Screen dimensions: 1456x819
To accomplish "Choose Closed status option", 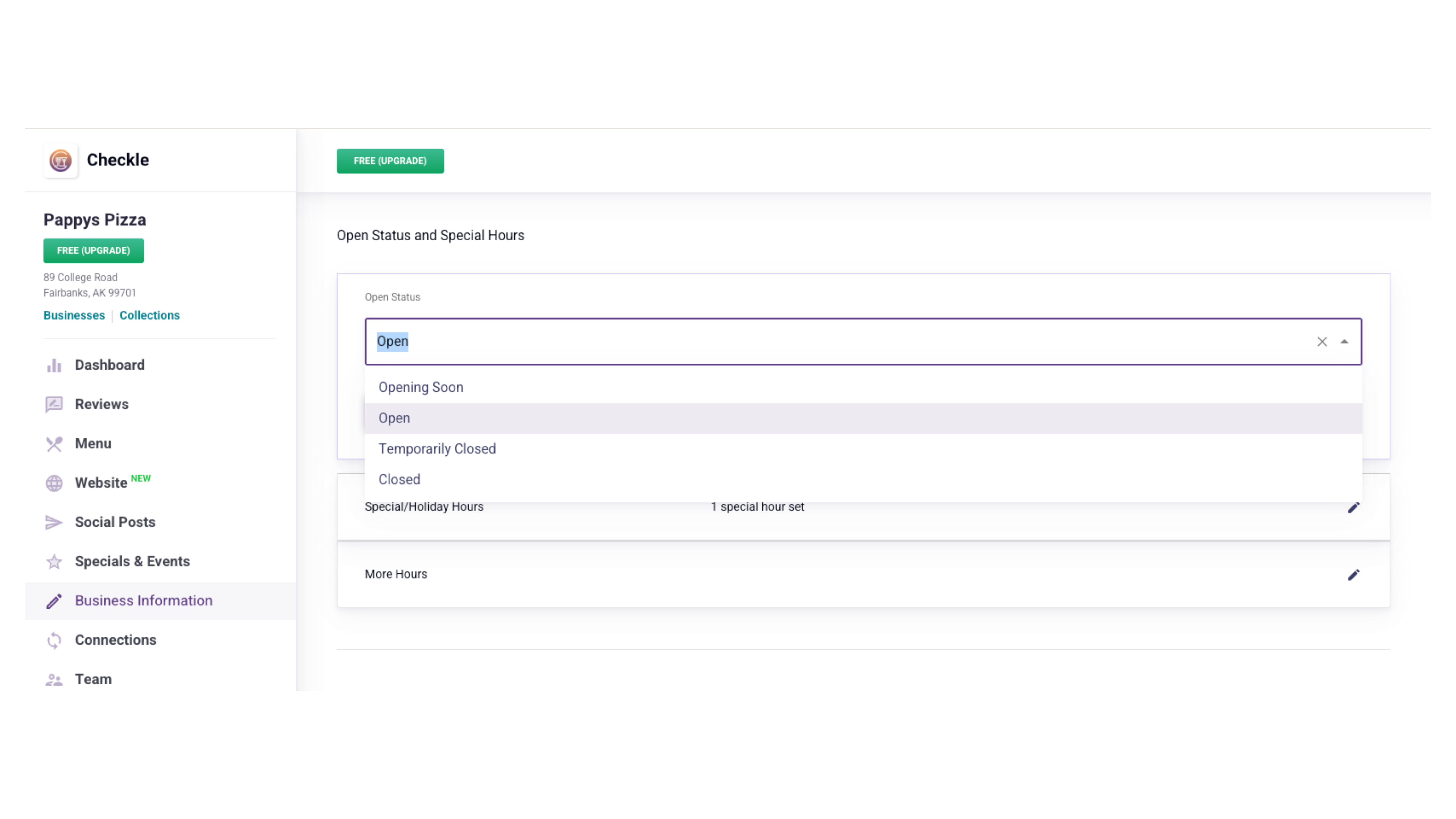I will pos(863,479).
